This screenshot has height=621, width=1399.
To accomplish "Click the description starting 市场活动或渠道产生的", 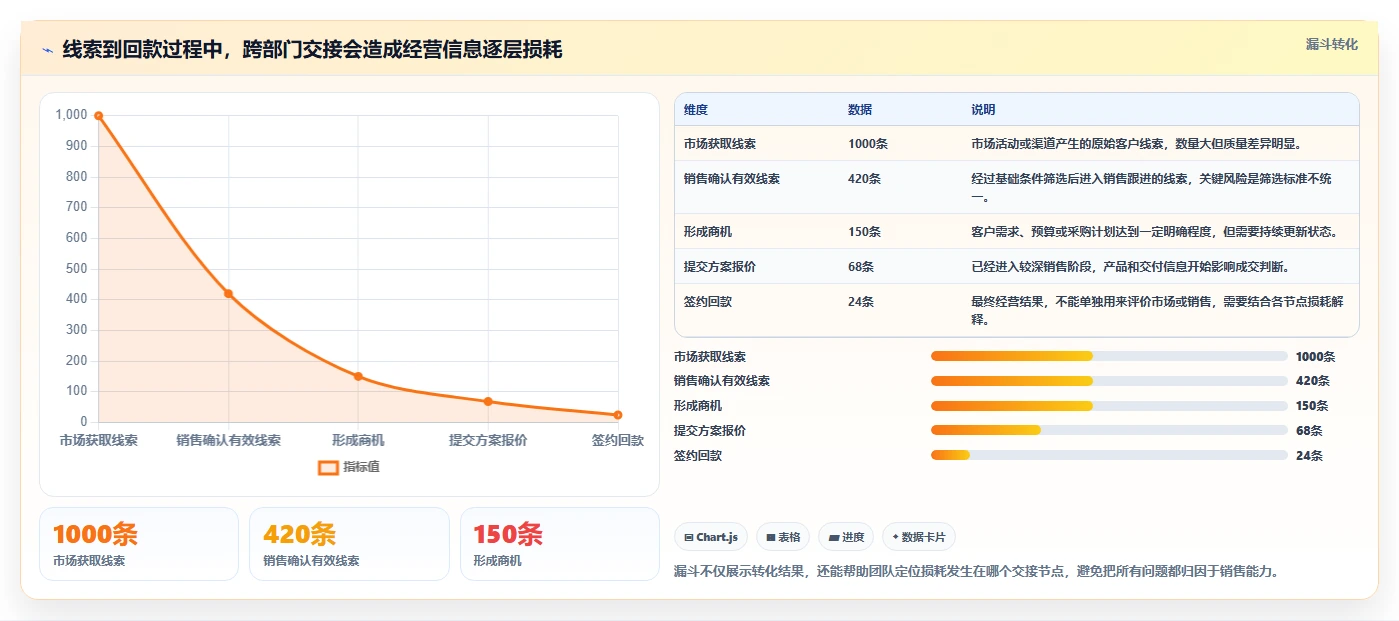I will 1136,144.
